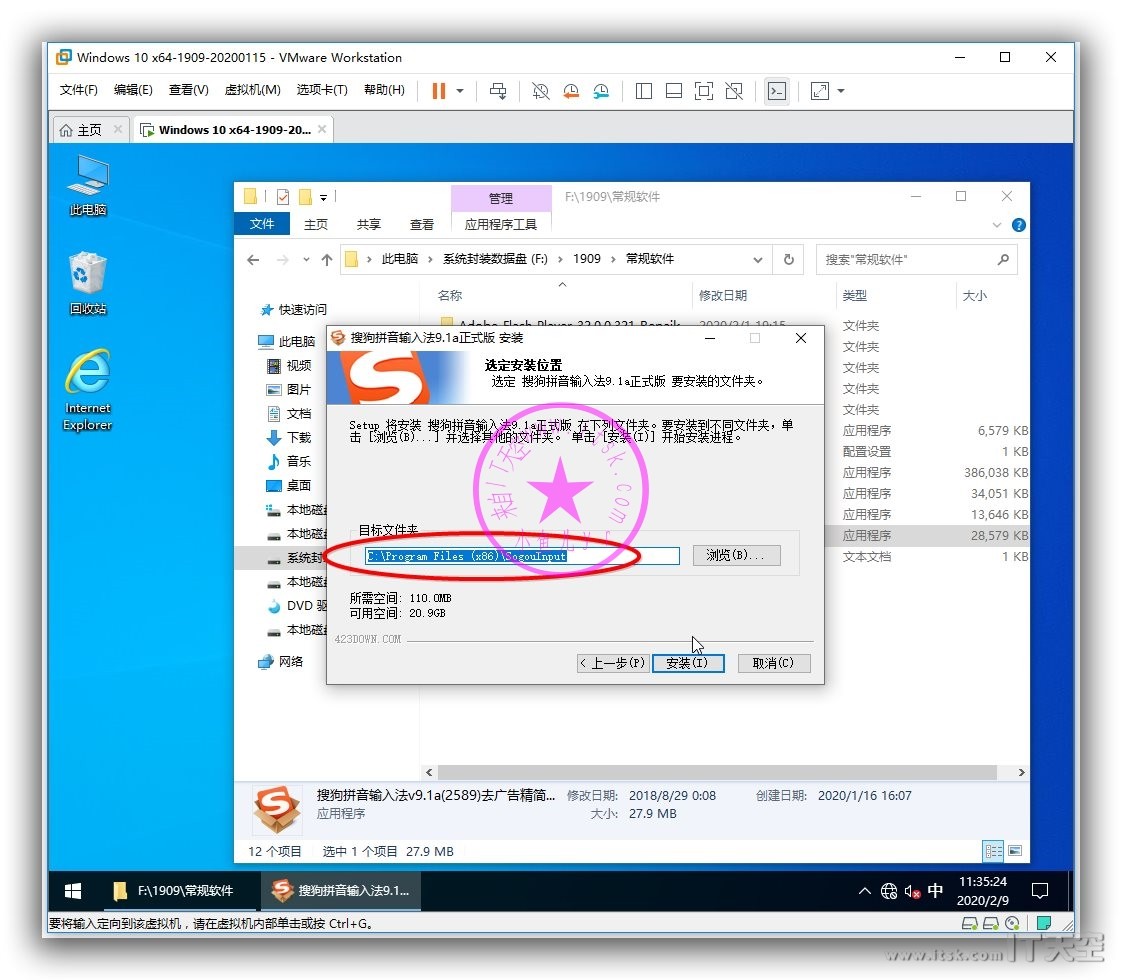Open the VMware 查看(V) menu

click(188, 89)
